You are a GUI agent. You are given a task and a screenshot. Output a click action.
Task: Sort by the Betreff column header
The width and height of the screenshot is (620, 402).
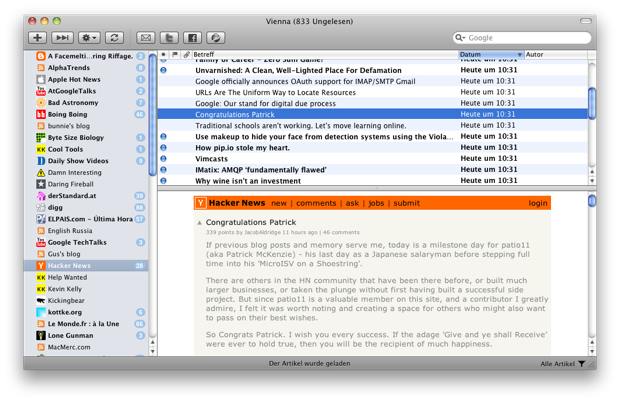point(324,55)
